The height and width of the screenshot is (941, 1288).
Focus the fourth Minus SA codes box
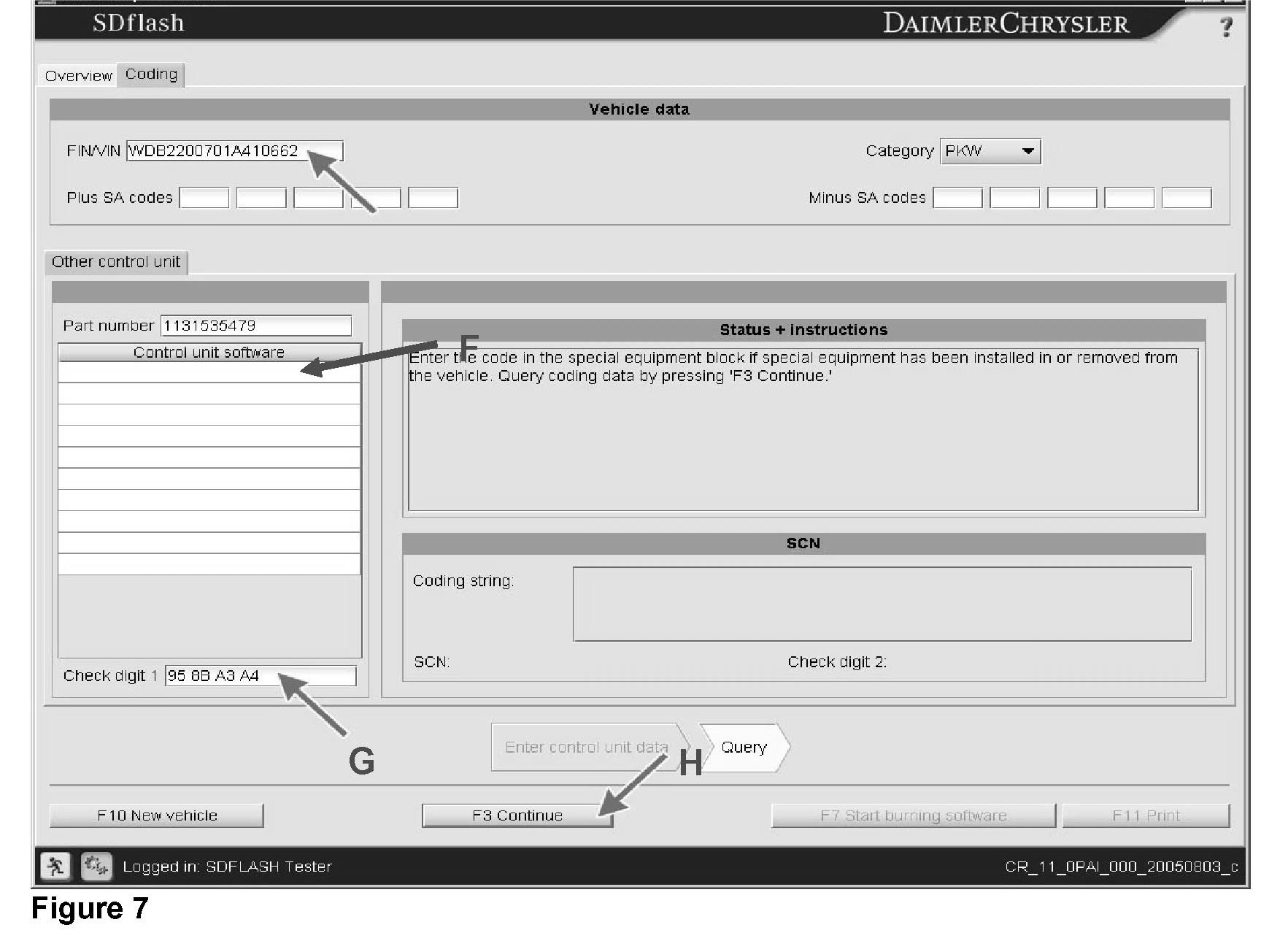pos(1129,198)
